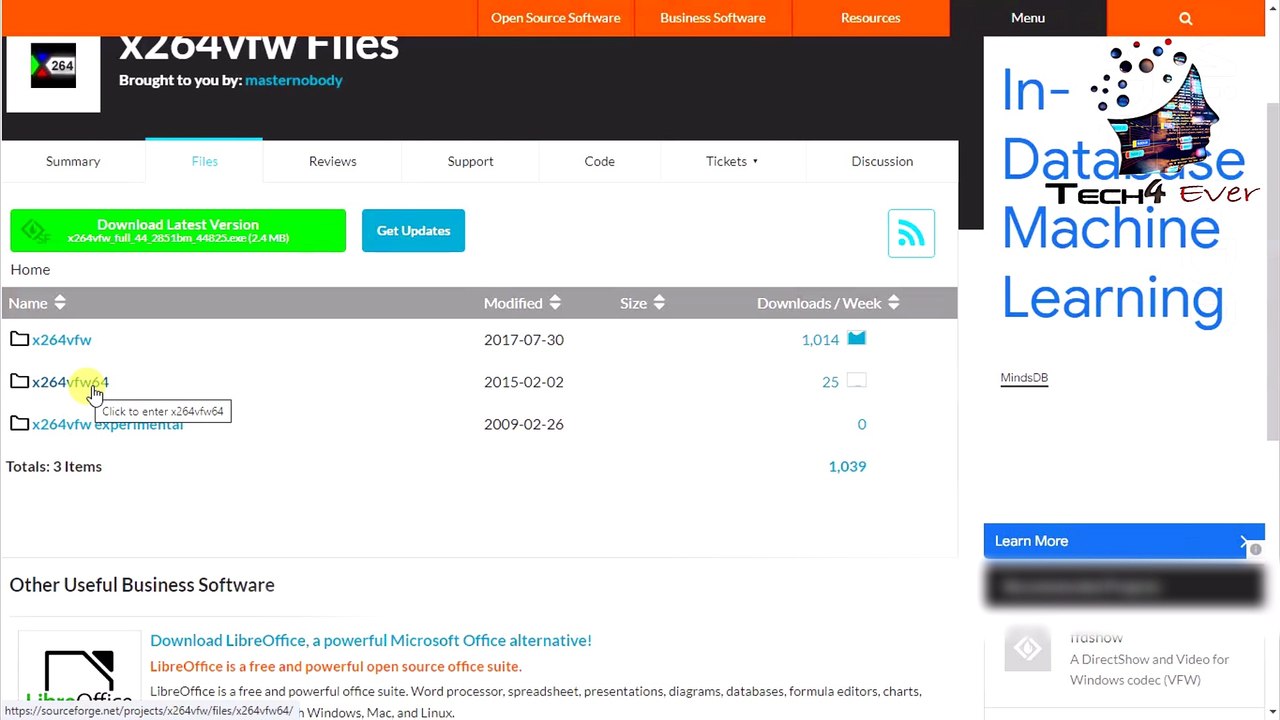Click the ffdshow project icon
Viewport: 1280px width, 720px height.
tap(1028, 650)
